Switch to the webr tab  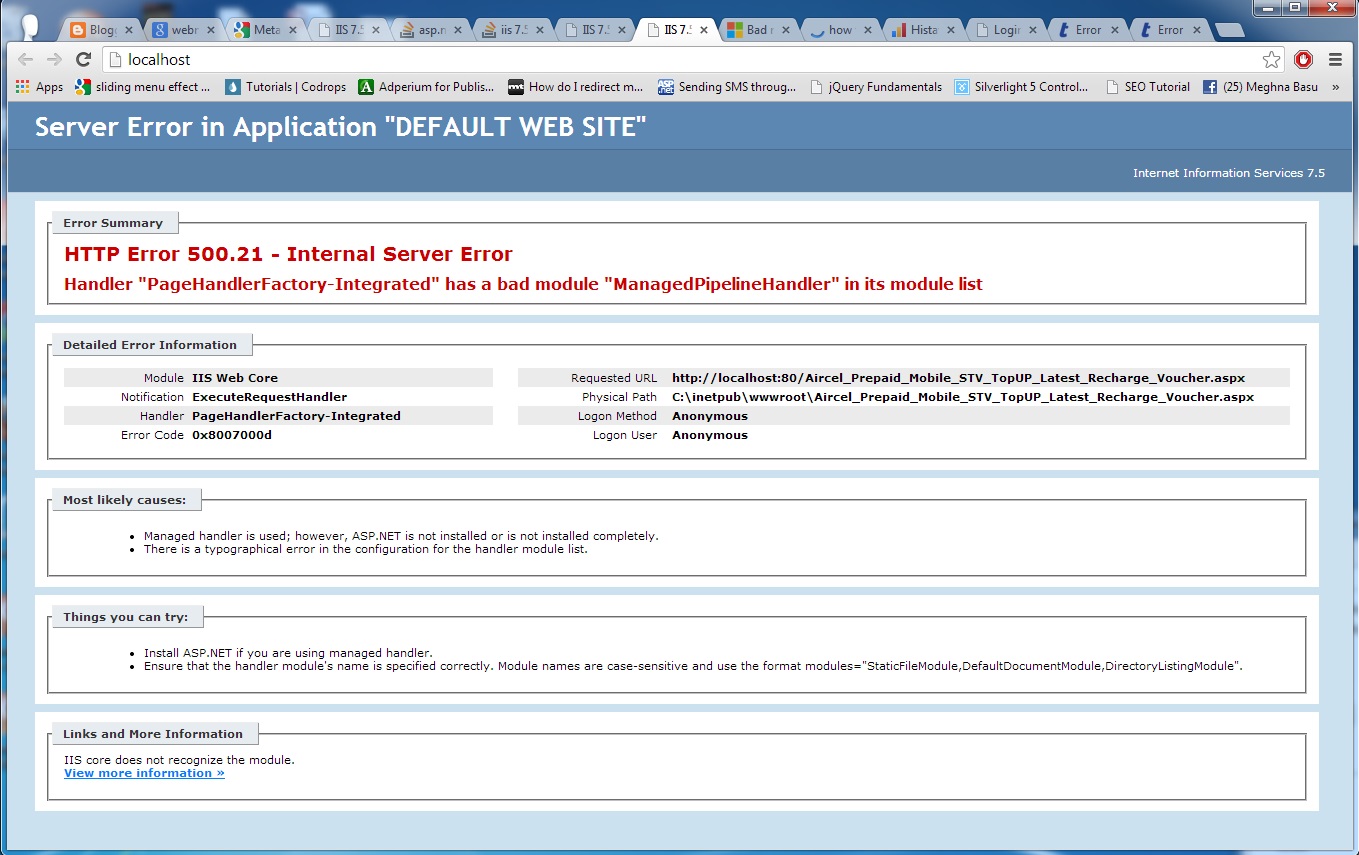coord(184,30)
